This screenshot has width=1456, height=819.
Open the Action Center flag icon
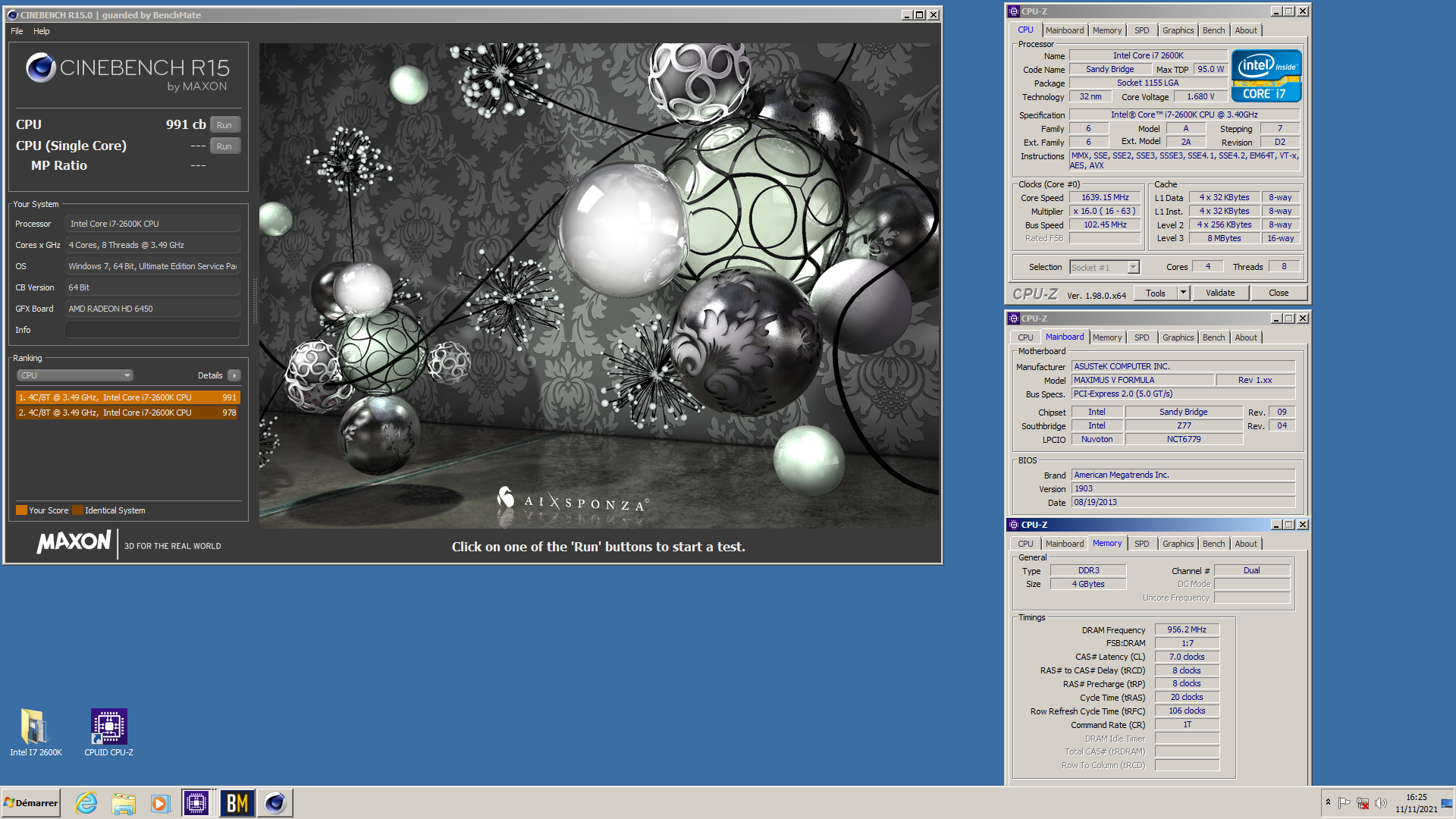click(1344, 803)
